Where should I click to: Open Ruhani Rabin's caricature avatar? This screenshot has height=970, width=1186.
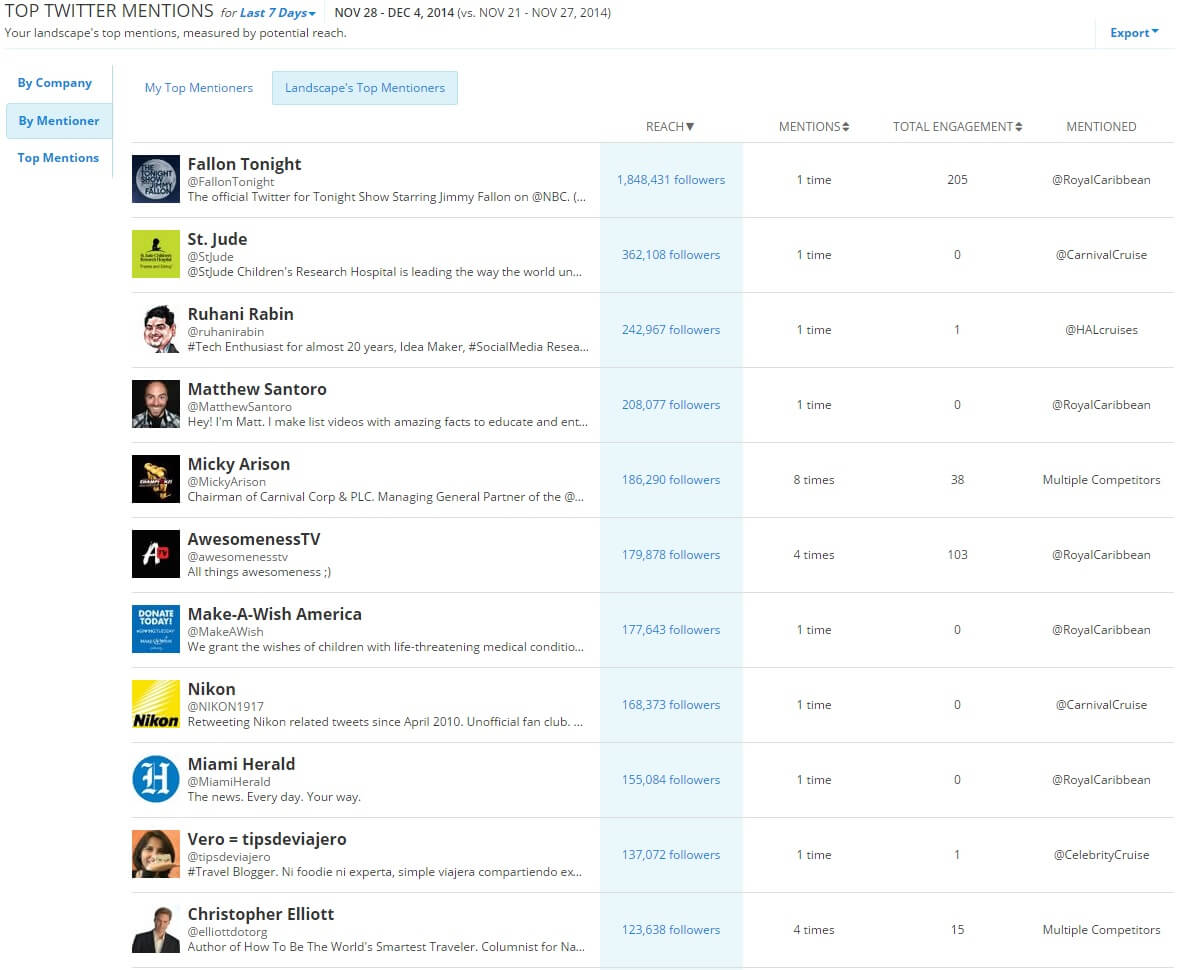156,329
